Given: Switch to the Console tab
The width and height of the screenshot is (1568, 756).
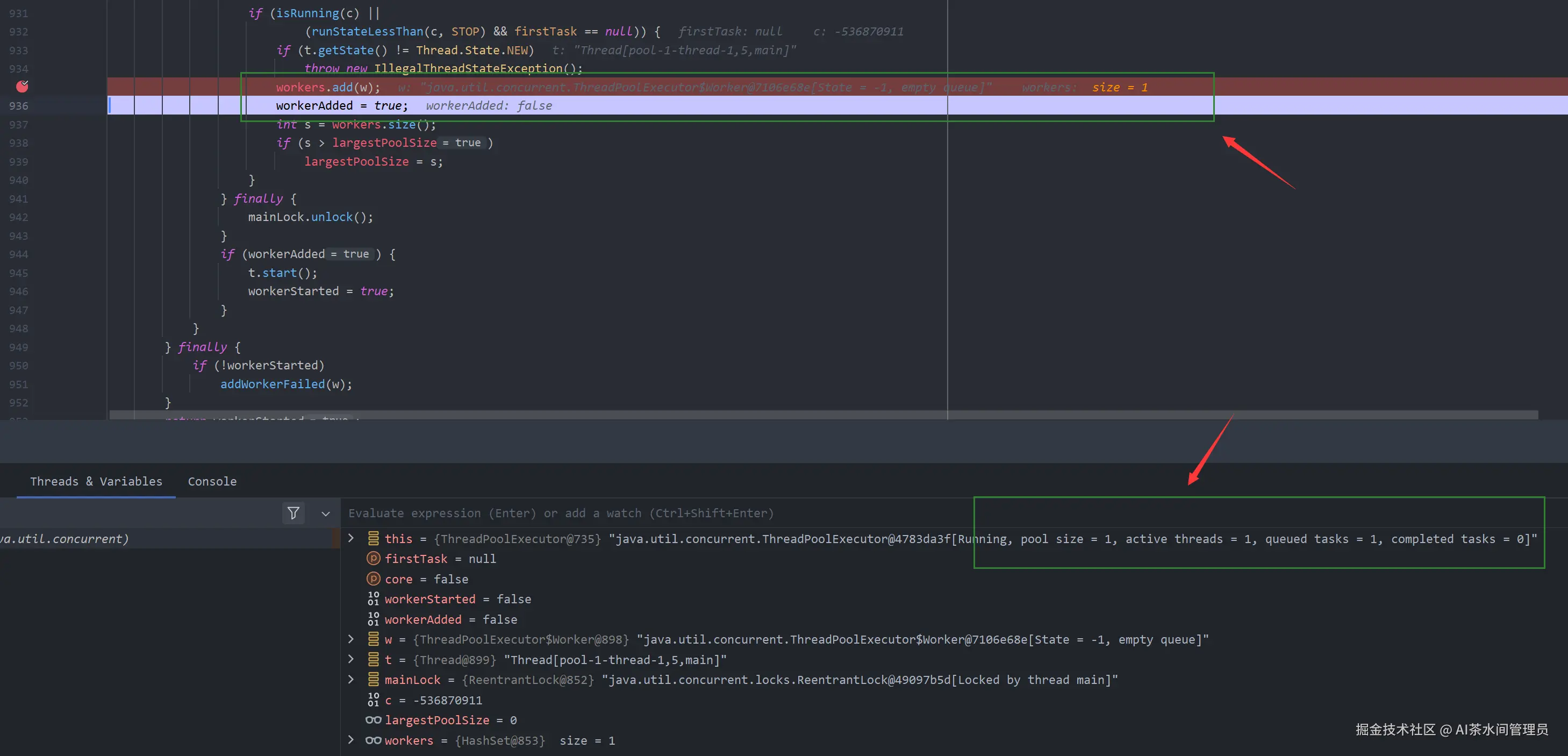Looking at the screenshot, I should coord(212,481).
